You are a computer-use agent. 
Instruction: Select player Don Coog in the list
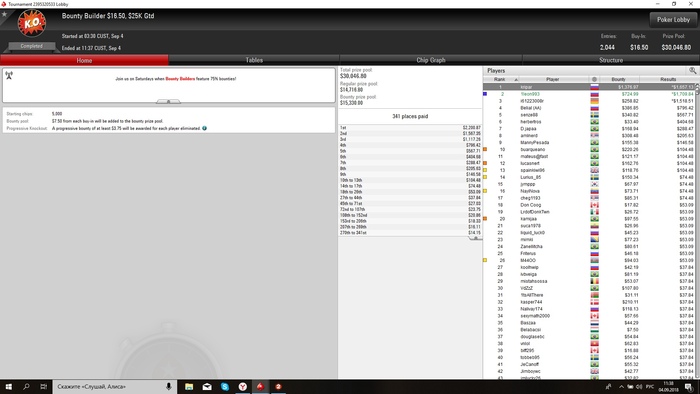tap(531, 205)
